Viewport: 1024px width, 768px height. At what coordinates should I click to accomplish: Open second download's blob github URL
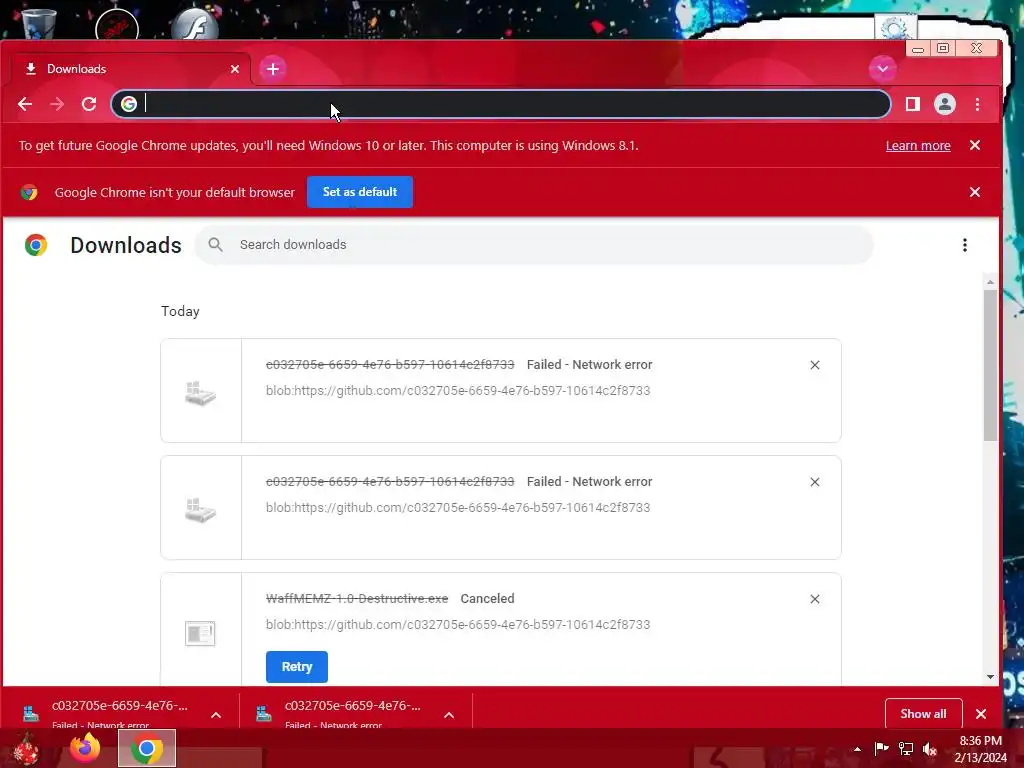coord(458,507)
